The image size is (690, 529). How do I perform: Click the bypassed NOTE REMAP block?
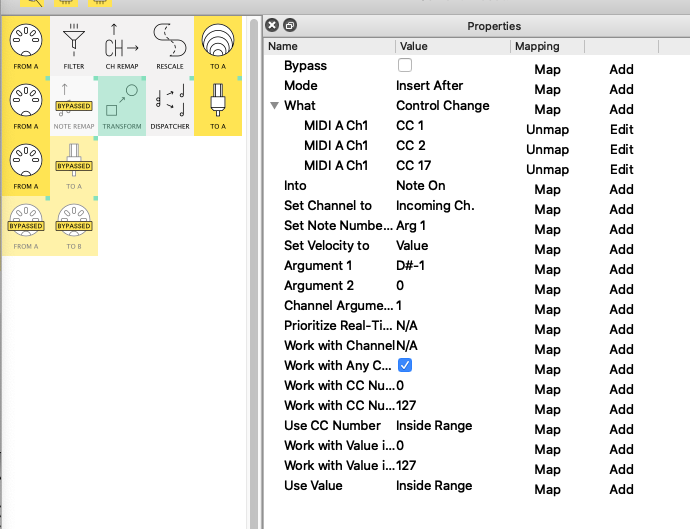pyautogui.click(x=74, y=106)
